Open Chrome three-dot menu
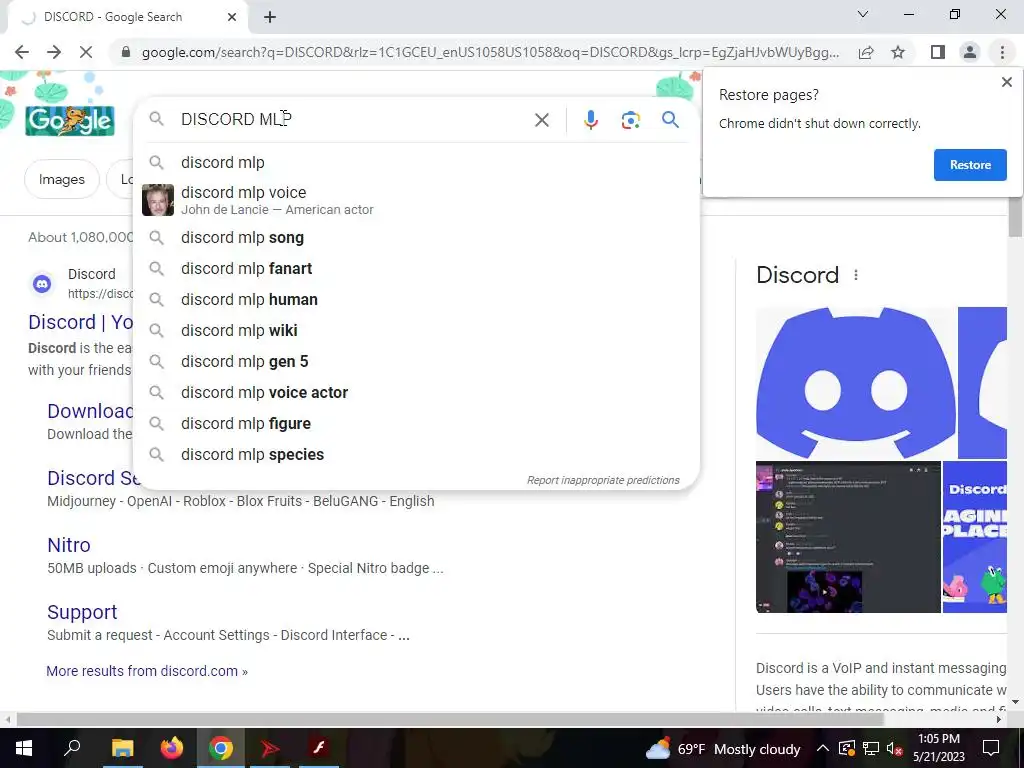 tap(1002, 52)
